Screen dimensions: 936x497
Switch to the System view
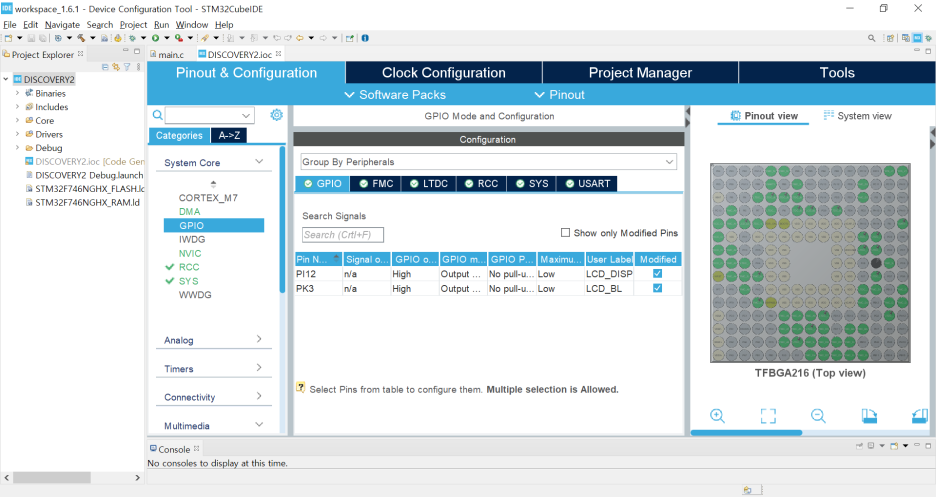(858, 116)
